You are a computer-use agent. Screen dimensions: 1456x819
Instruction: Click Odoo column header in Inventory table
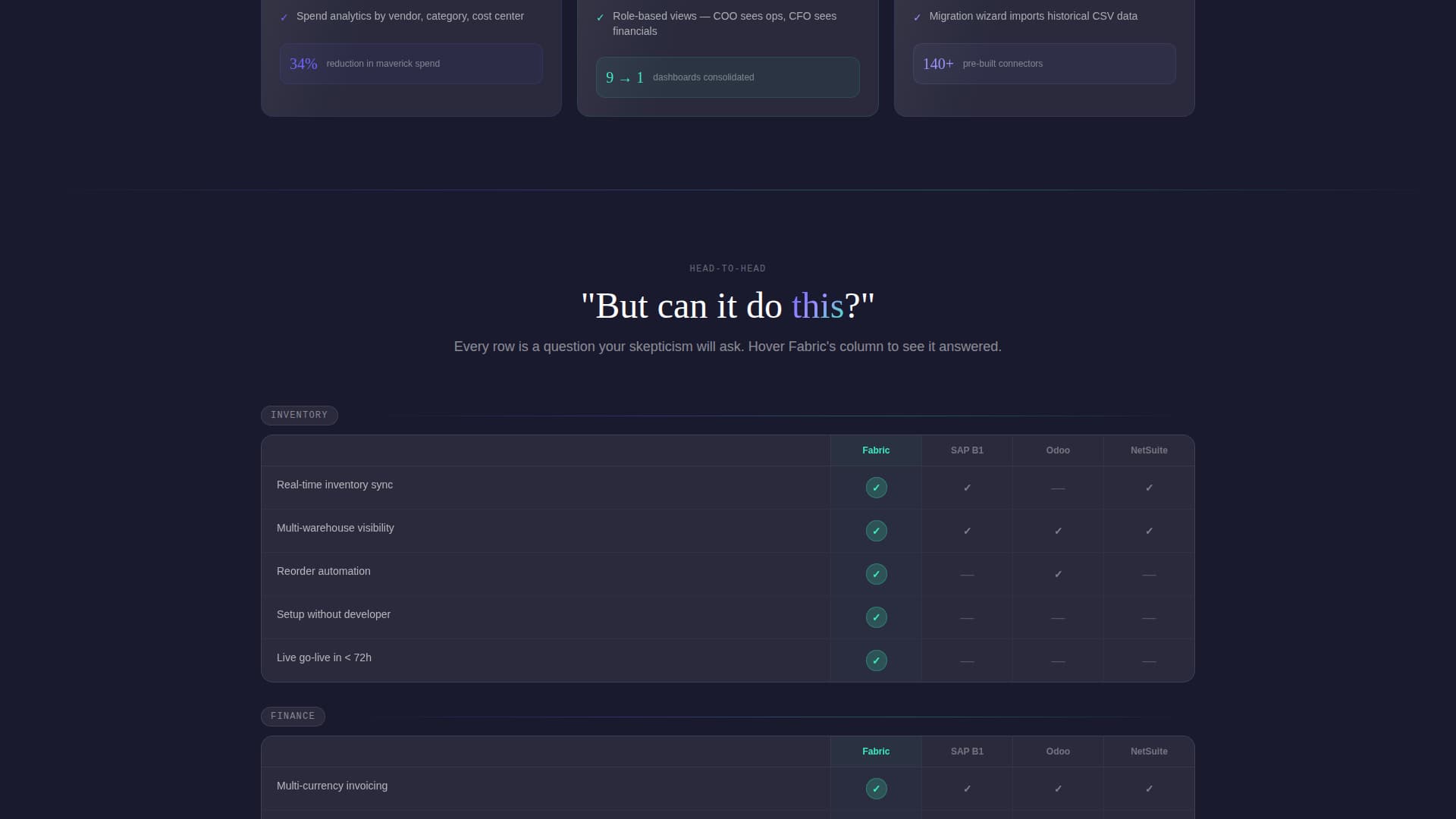pyautogui.click(x=1058, y=450)
